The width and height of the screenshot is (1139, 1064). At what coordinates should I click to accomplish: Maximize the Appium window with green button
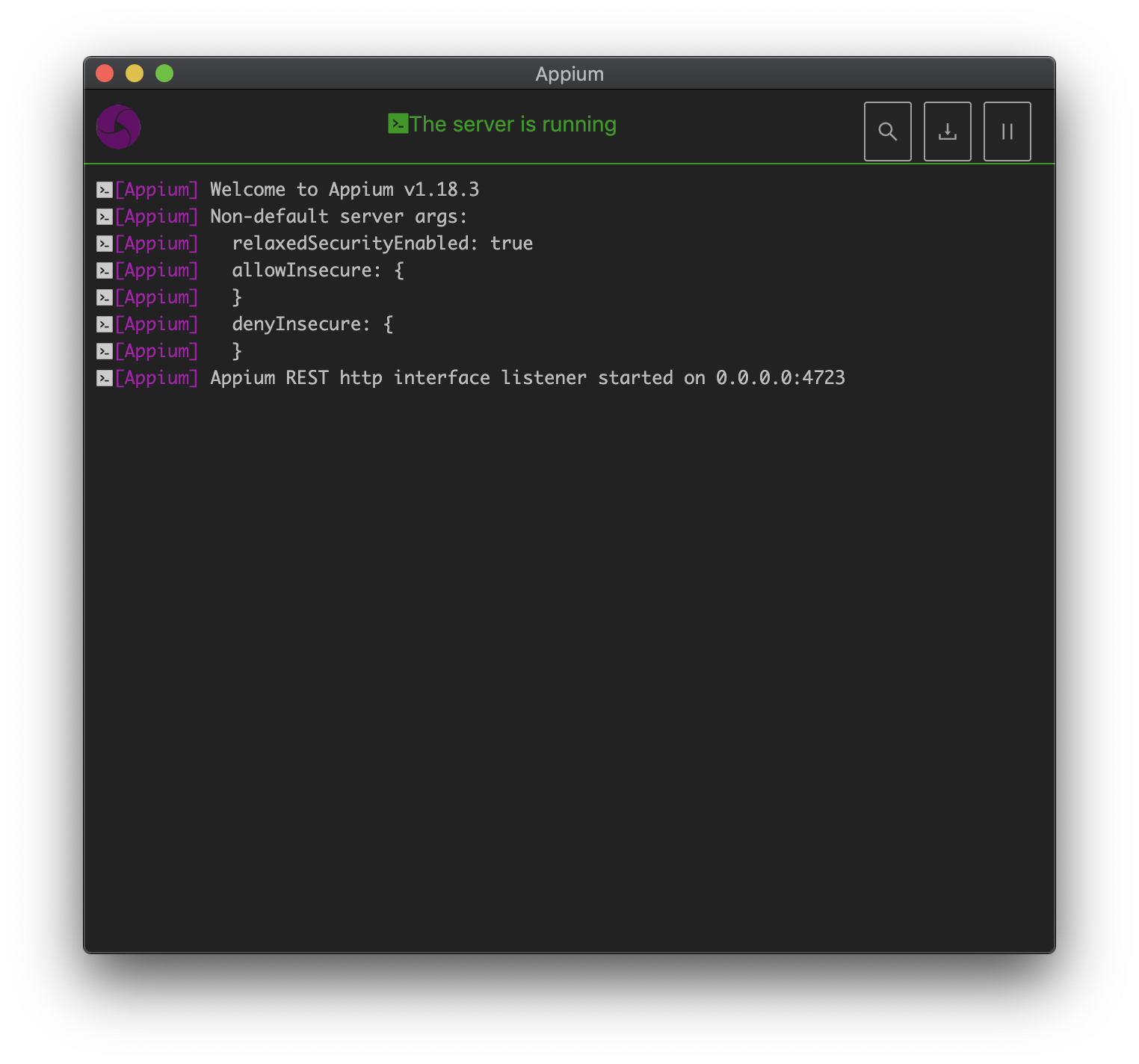coord(164,73)
